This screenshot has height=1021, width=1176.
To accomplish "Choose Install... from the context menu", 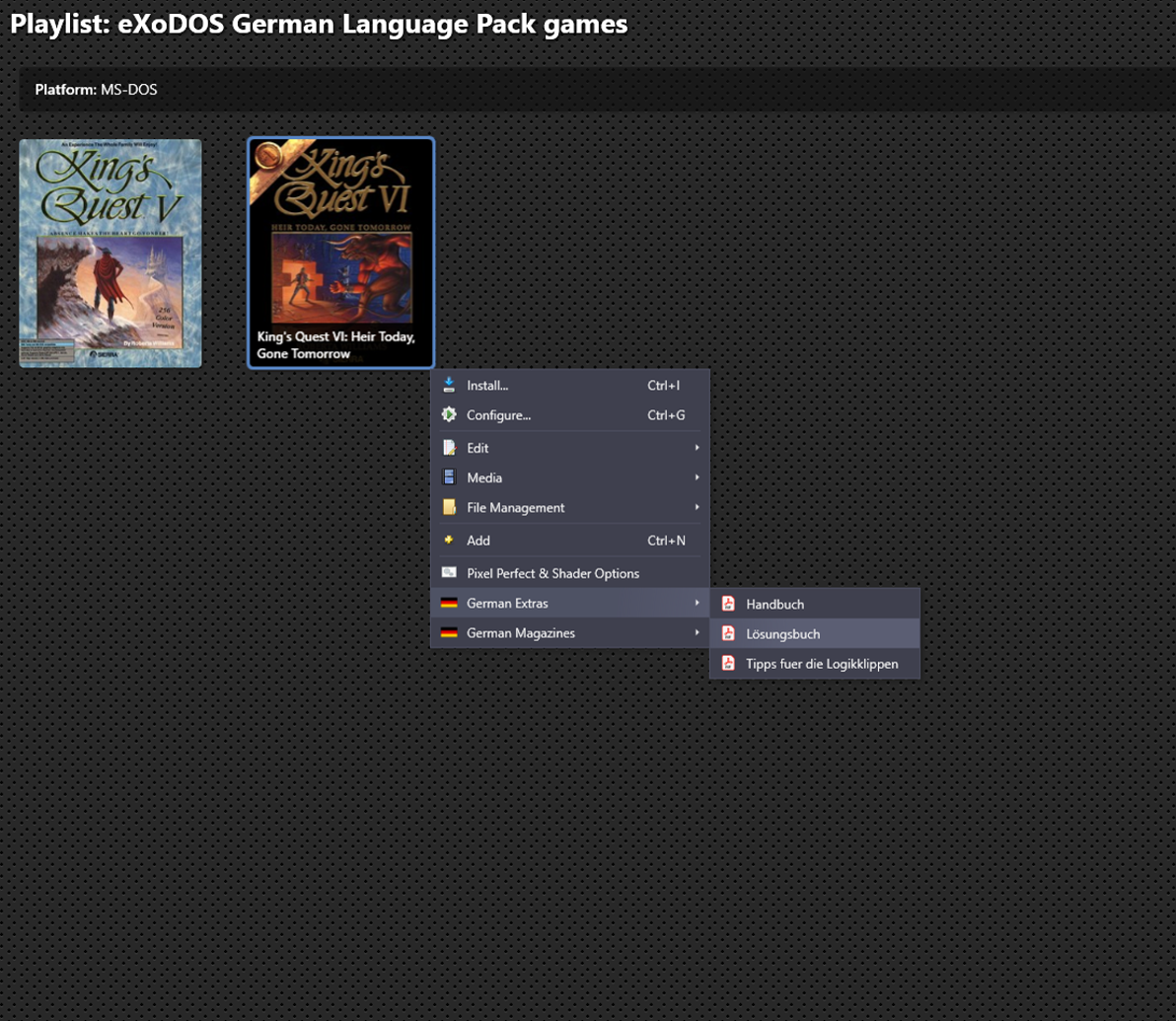I will (x=570, y=385).
